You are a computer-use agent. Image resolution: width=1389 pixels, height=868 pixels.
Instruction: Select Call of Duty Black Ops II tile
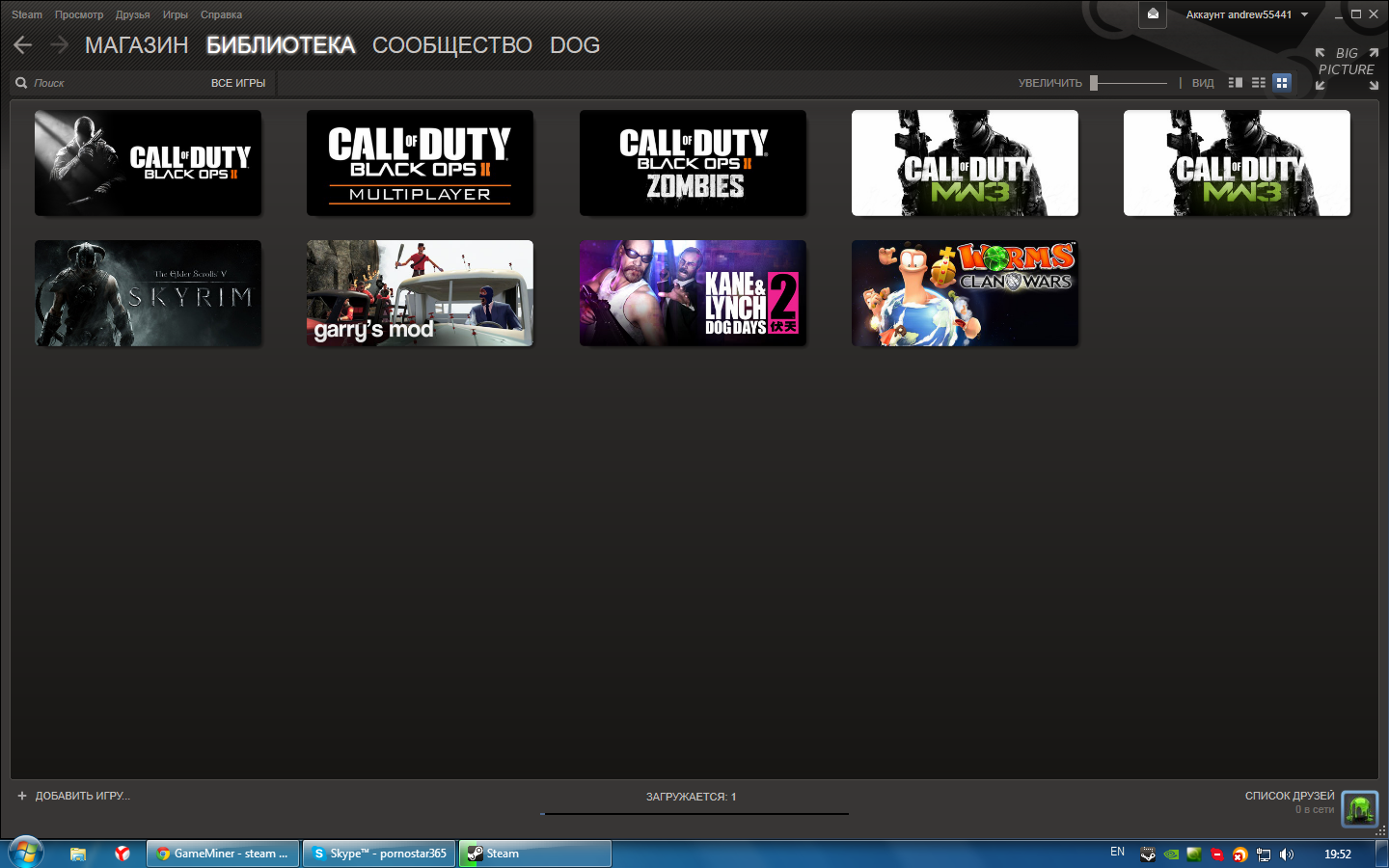(x=148, y=163)
